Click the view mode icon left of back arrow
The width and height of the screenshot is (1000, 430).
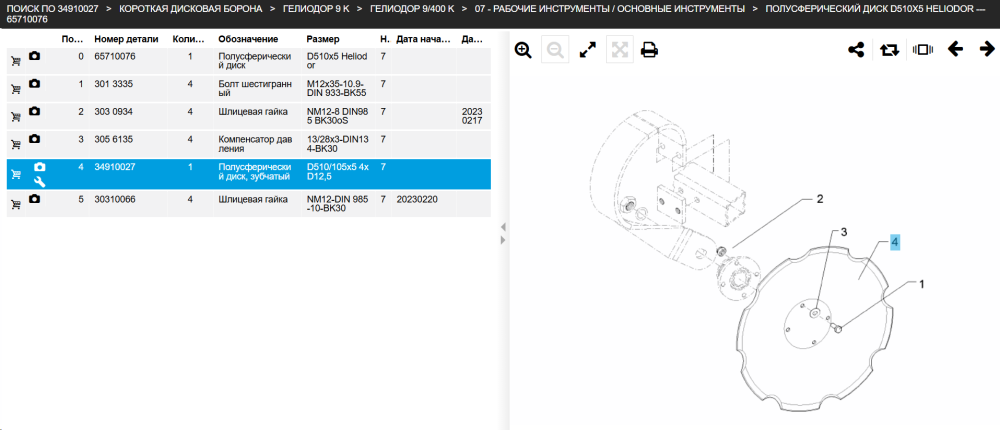click(923, 49)
